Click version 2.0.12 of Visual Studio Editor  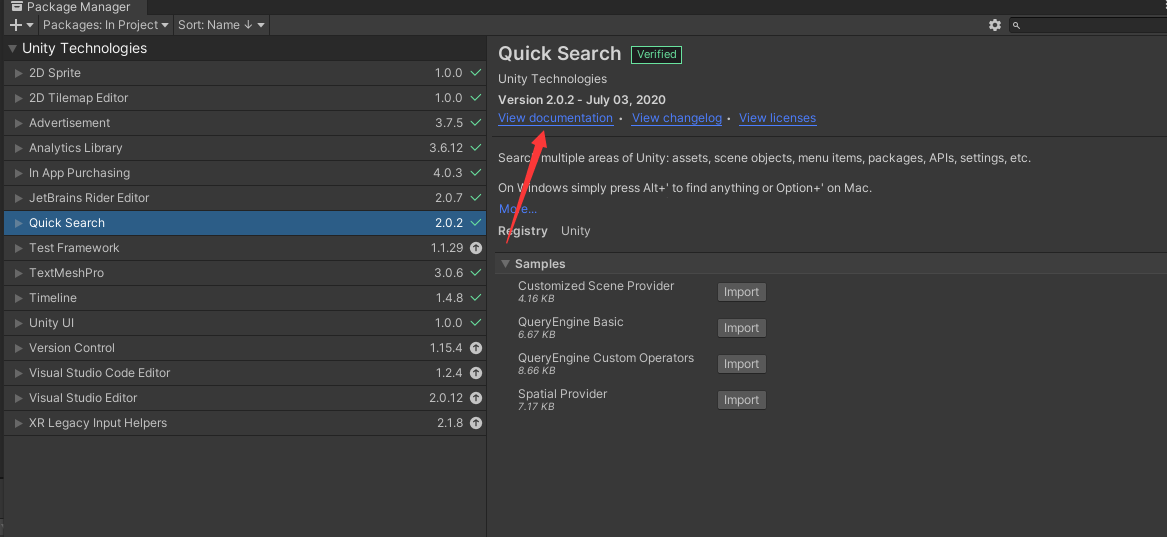tap(446, 398)
